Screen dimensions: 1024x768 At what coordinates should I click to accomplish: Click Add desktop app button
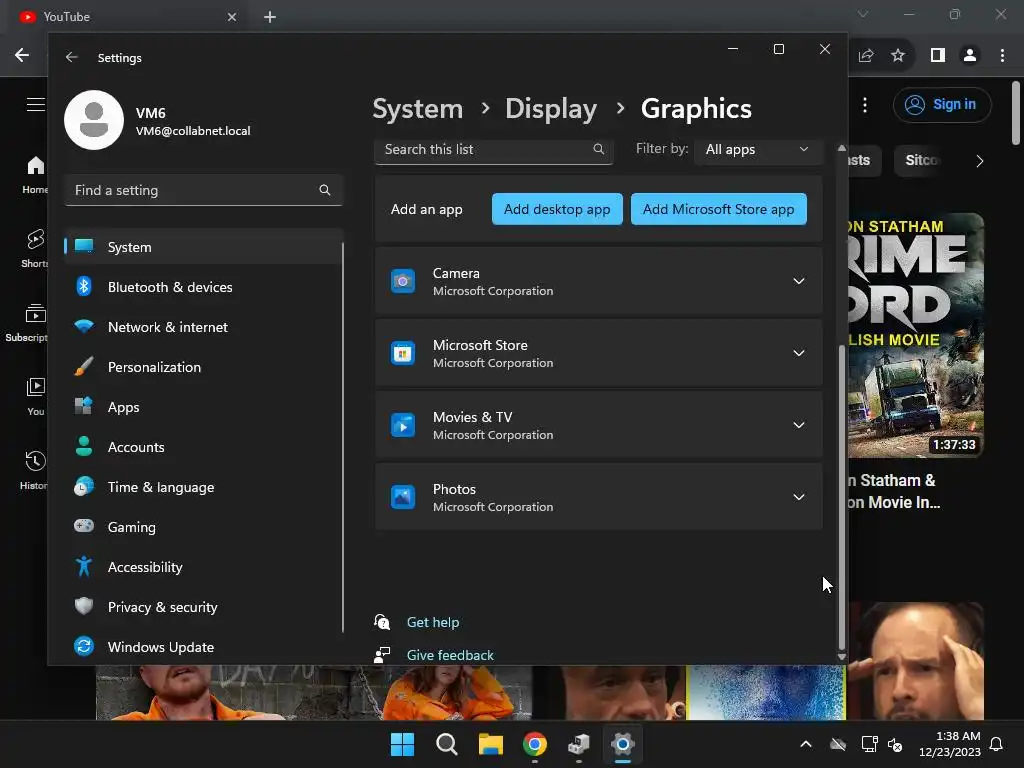(557, 209)
